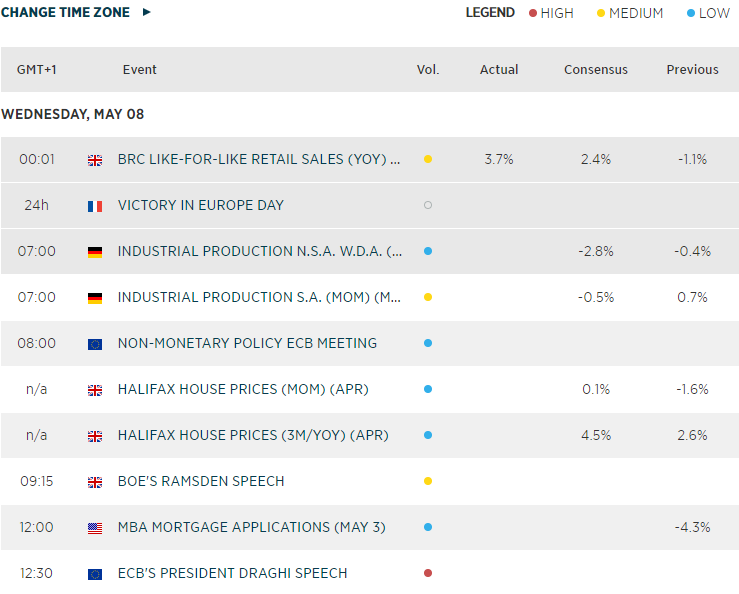
Task: Expand Halifax House Prices (3M/YoY) row
Action: tap(253, 436)
